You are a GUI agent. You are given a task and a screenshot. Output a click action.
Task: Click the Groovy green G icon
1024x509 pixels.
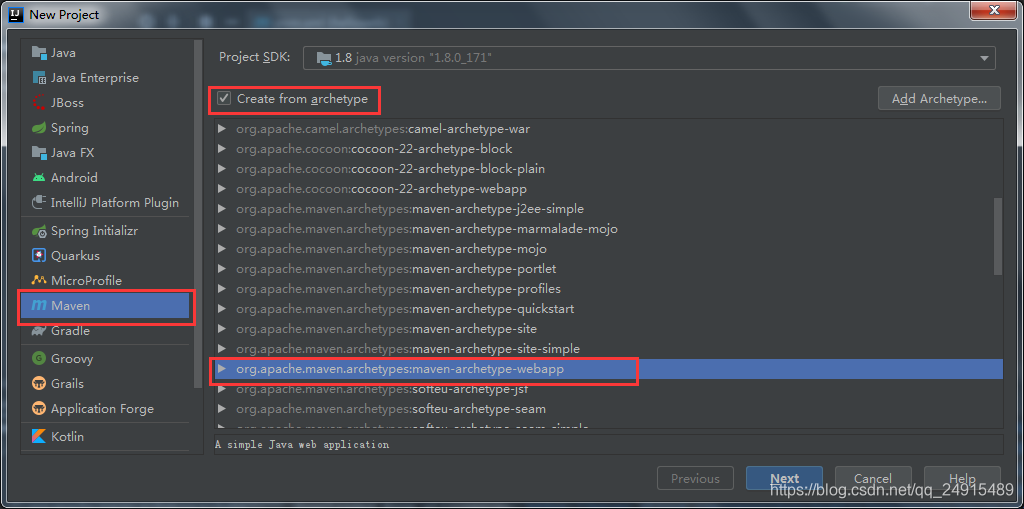coord(39,359)
